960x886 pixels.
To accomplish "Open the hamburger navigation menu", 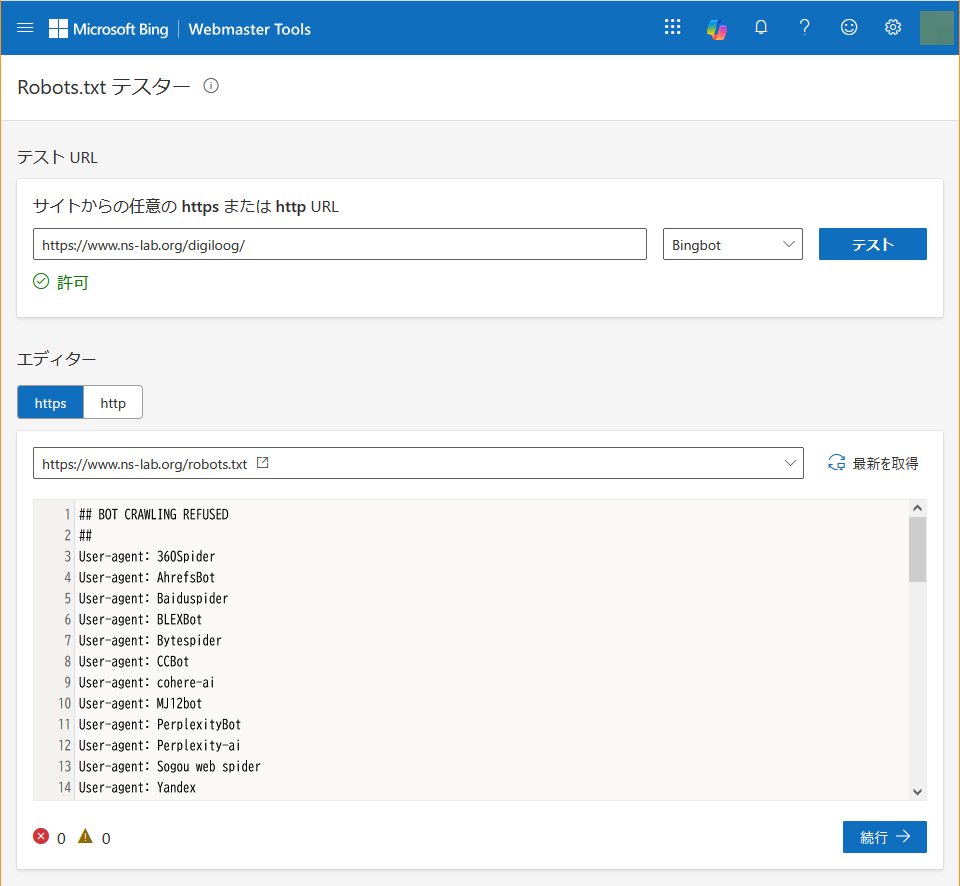I will tap(25, 28).
